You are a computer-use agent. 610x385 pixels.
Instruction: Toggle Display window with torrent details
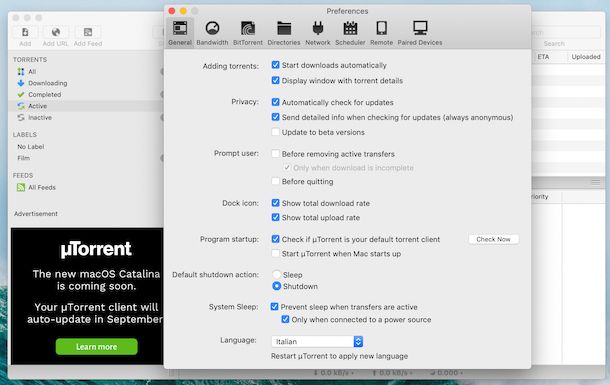275,80
